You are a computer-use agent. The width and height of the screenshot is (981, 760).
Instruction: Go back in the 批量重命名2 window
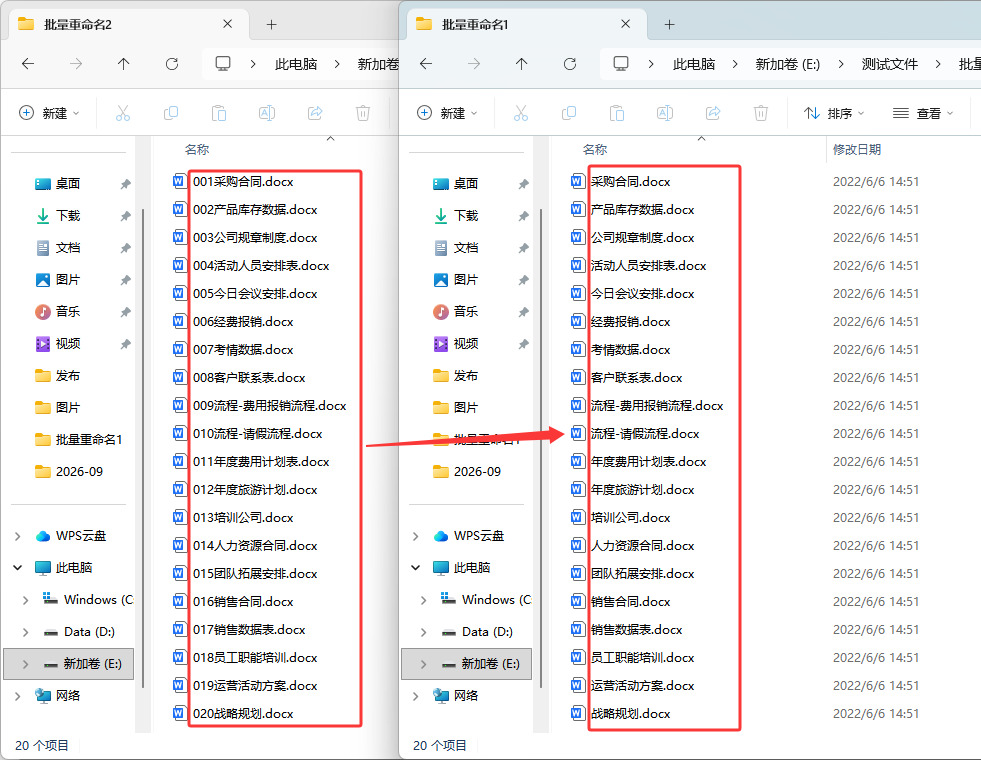(28, 64)
